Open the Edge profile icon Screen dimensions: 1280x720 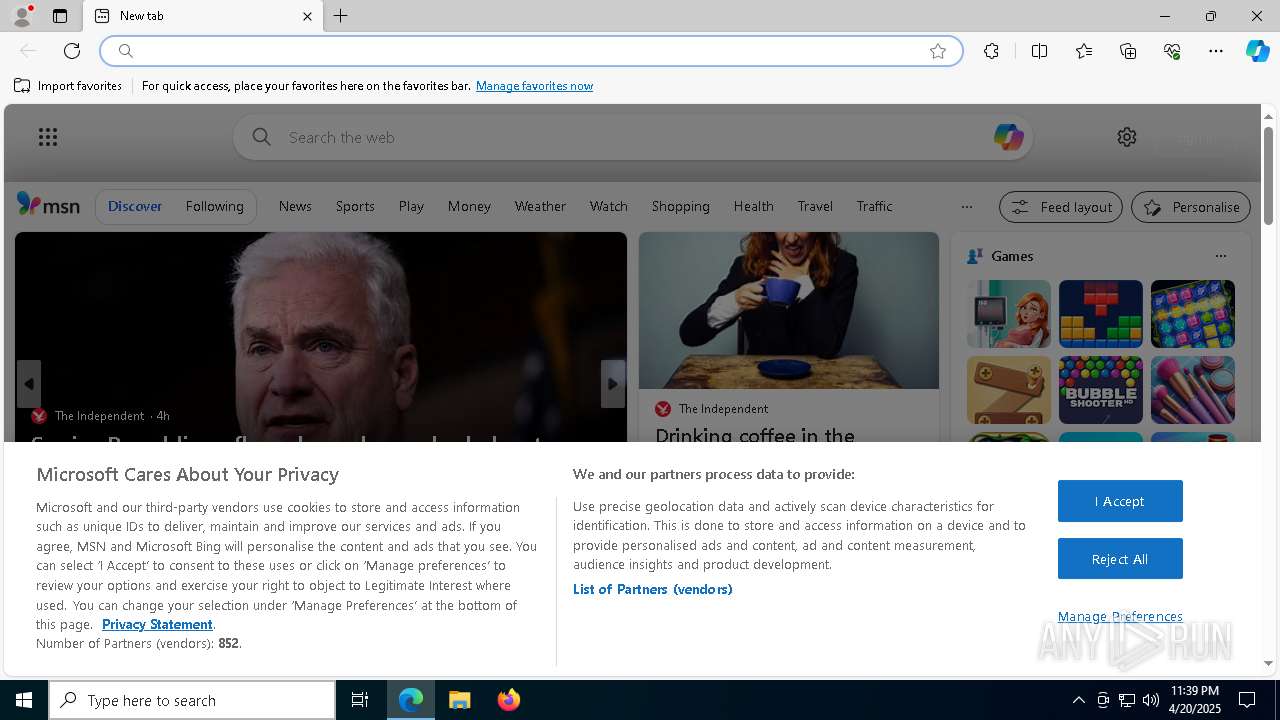coord(22,16)
